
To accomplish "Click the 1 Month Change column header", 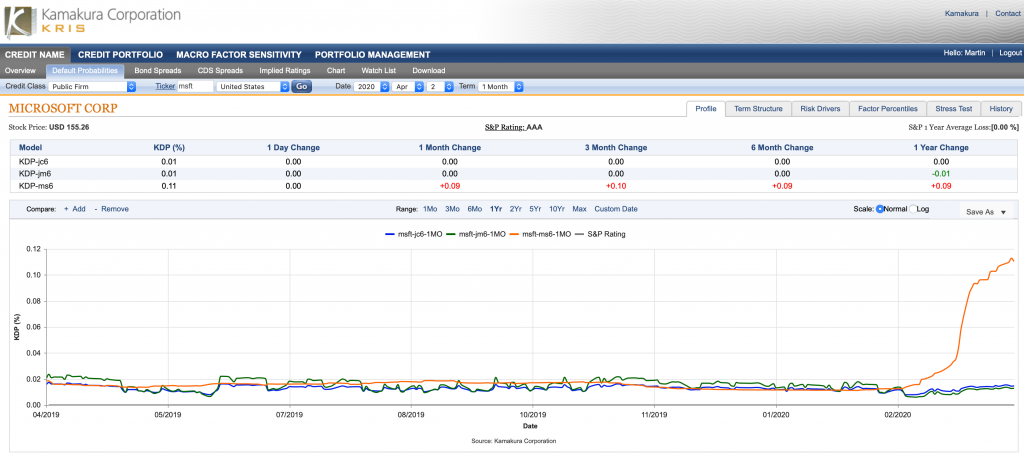I will coord(449,148).
